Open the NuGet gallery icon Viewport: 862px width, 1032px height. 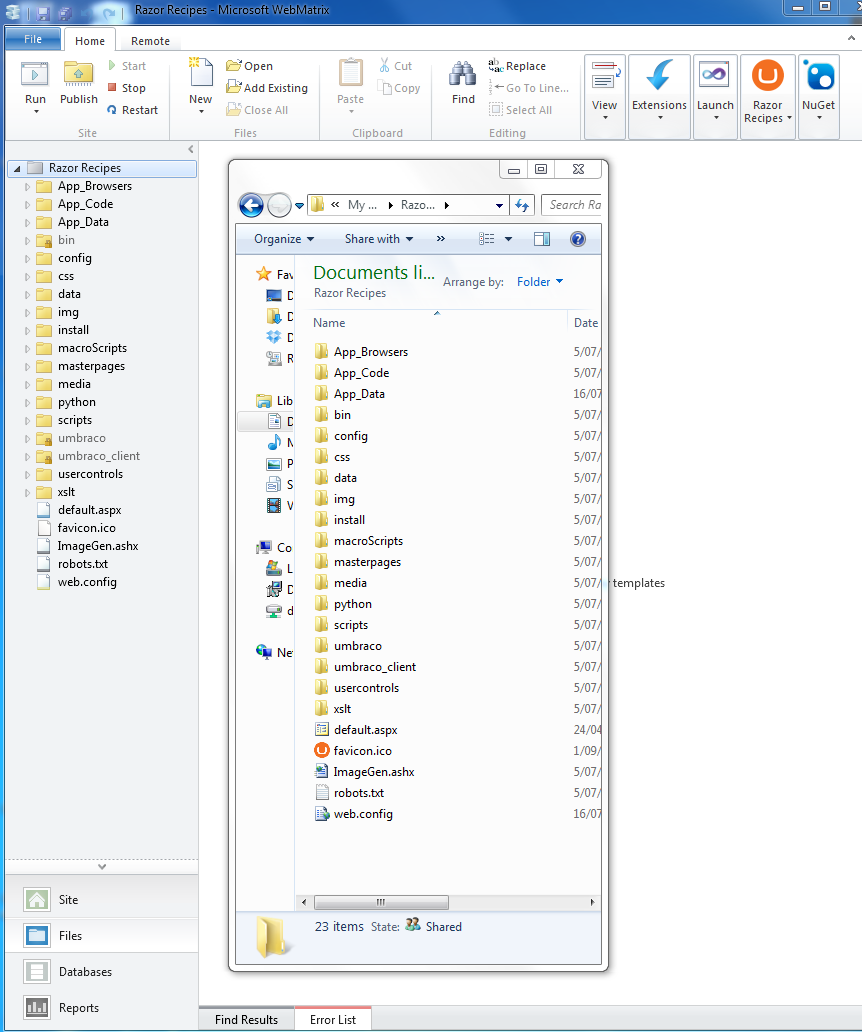(x=819, y=76)
